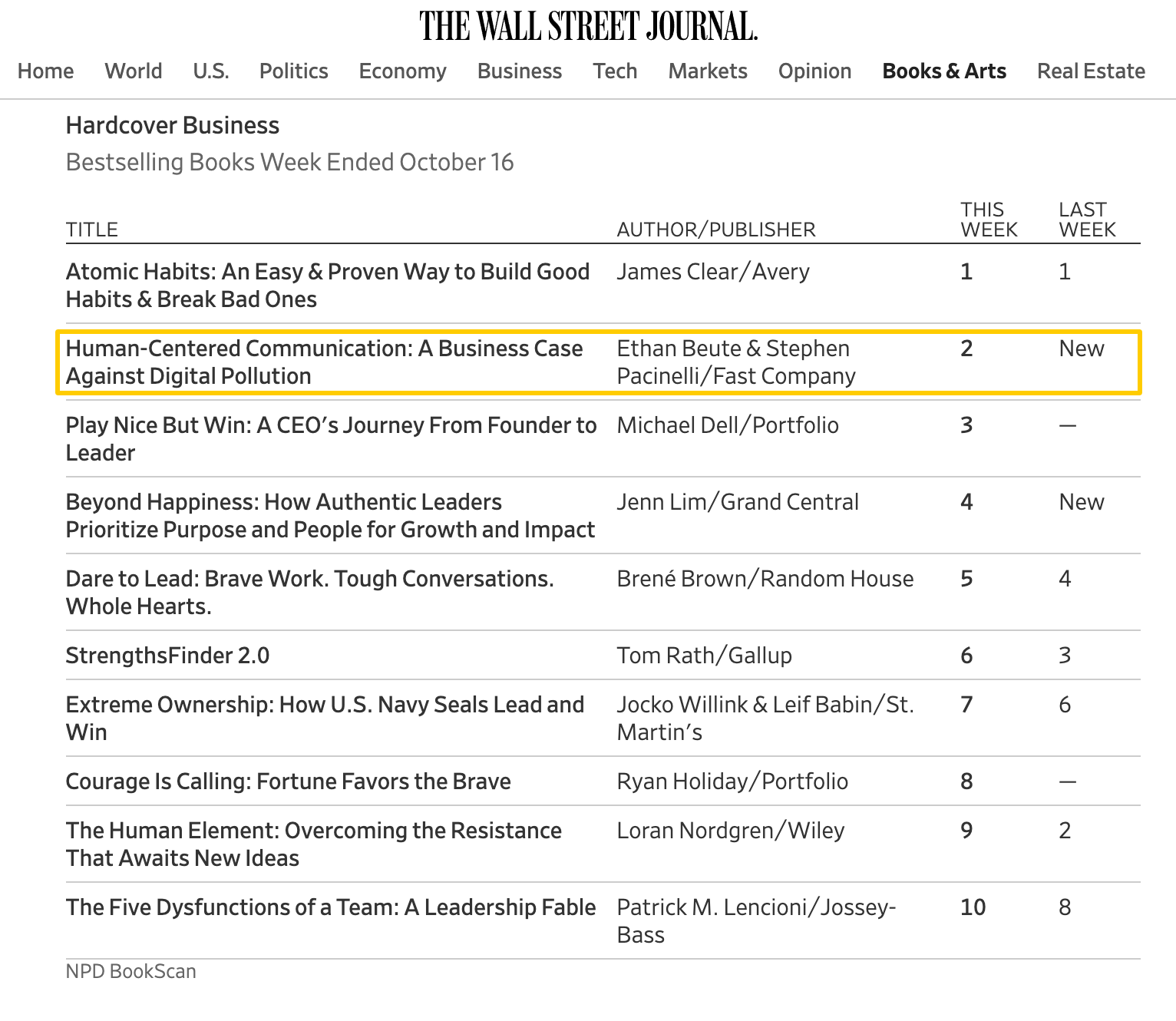Select the StrengthsFinder 2.0 title
Viewport: 1176px width, 1021px height.
tap(168, 656)
